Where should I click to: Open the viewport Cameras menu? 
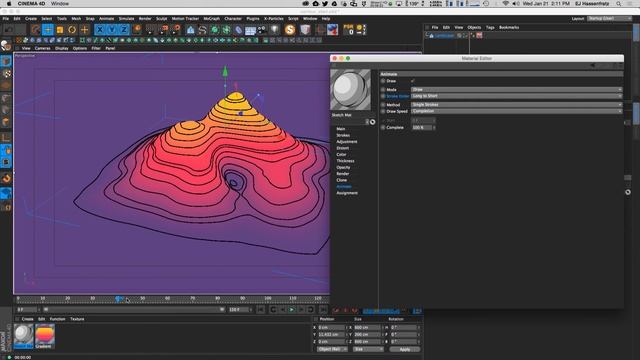(x=42, y=48)
